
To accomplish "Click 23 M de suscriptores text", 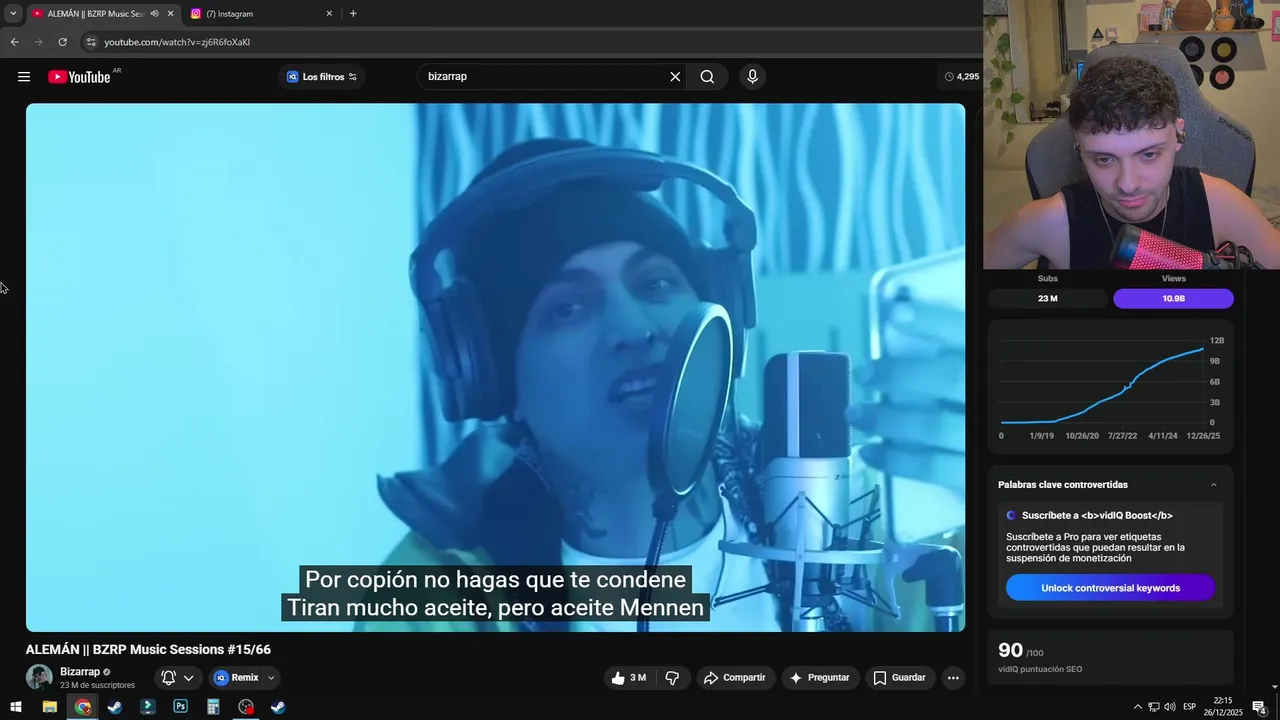I will 97,686.
